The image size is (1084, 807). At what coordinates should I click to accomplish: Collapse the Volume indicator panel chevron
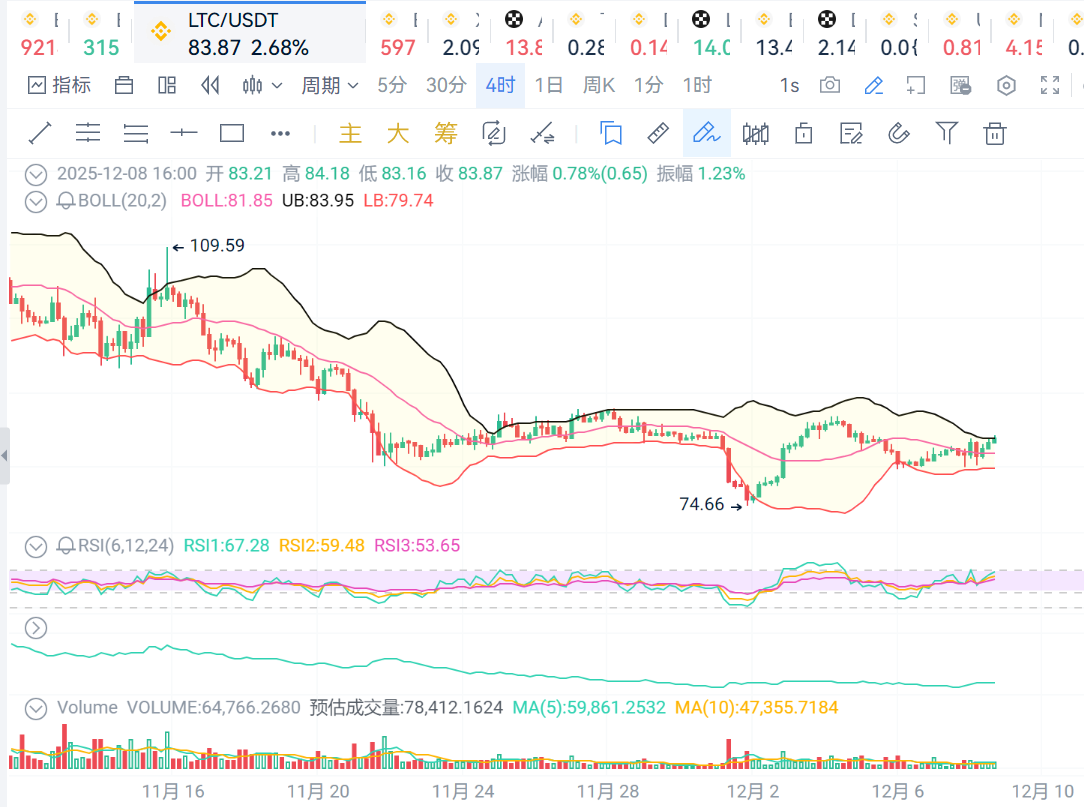(x=36, y=708)
